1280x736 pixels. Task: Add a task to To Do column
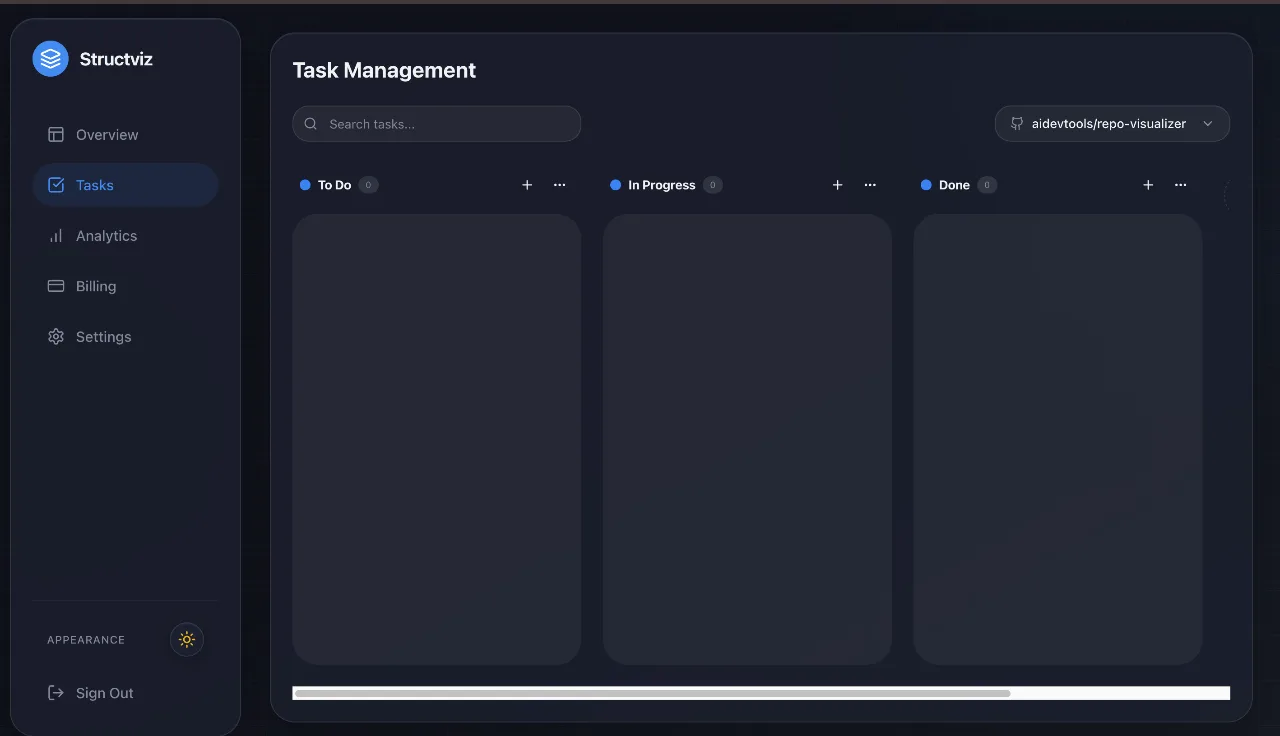pyautogui.click(x=527, y=185)
